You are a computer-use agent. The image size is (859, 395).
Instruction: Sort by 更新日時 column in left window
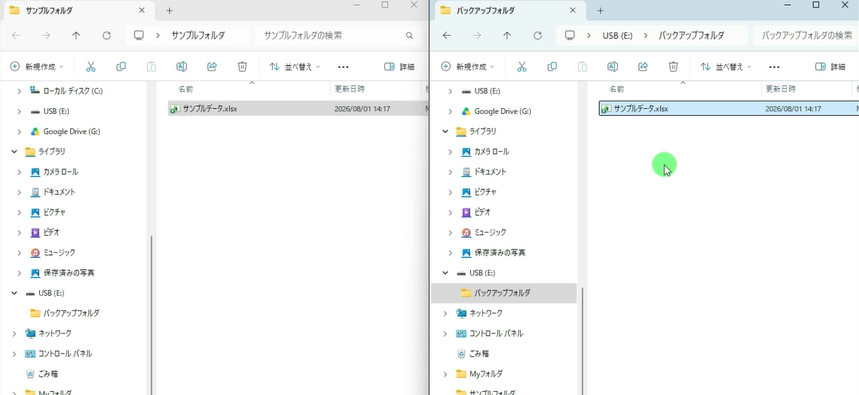350,89
